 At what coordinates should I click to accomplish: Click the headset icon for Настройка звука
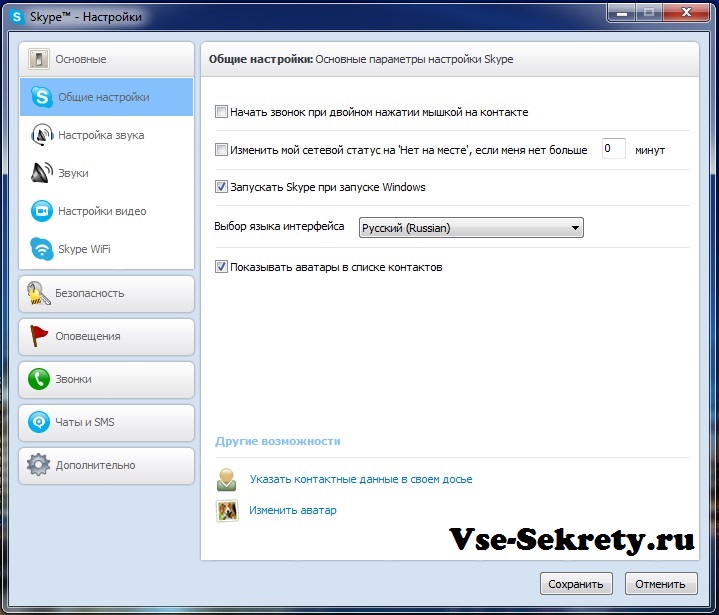coord(41,135)
